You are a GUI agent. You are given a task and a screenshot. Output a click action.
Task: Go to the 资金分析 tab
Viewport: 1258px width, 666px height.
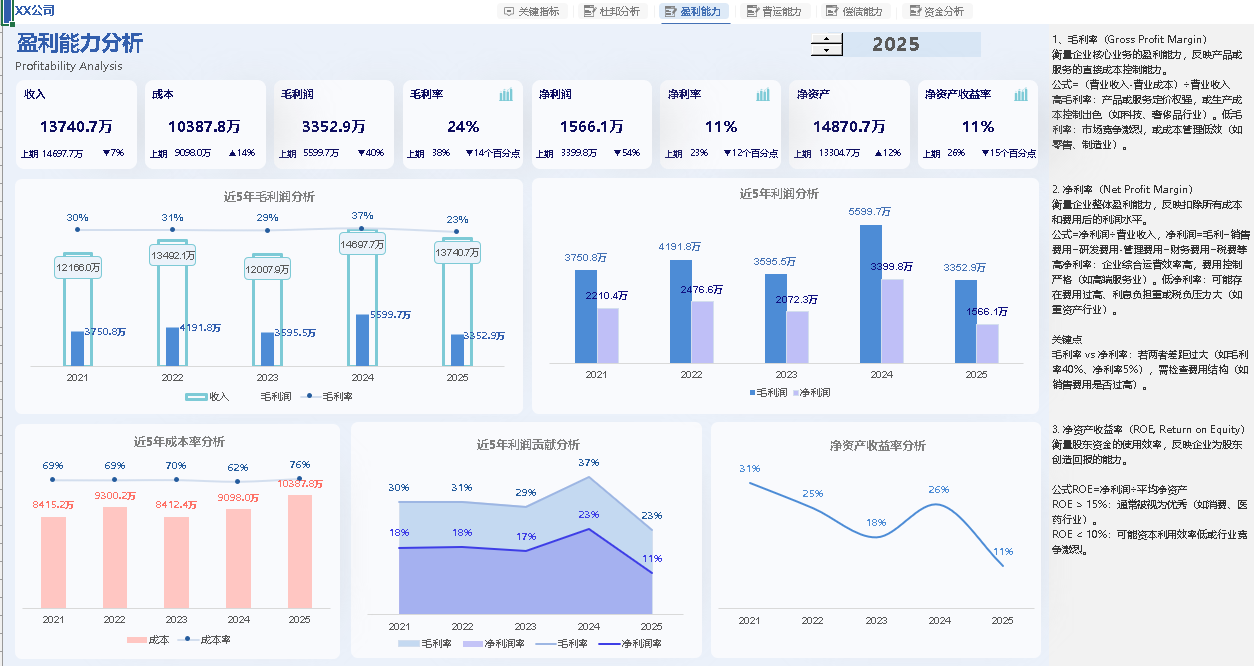click(x=935, y=12)
